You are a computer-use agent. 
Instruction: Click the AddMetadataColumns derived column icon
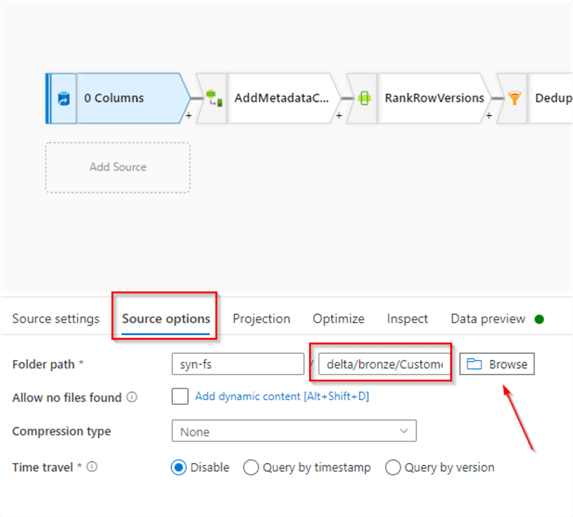pos(214,98)
